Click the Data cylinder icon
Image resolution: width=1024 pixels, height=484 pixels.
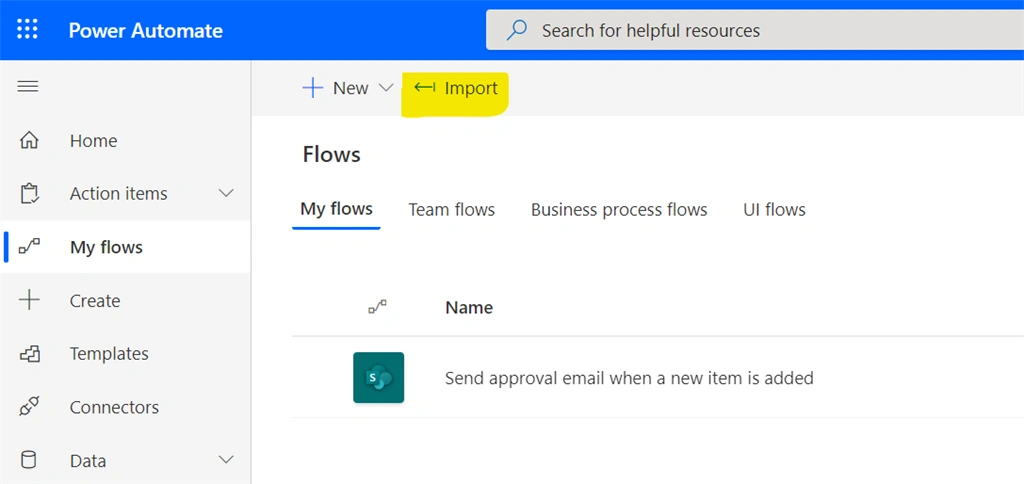(29, 460)
